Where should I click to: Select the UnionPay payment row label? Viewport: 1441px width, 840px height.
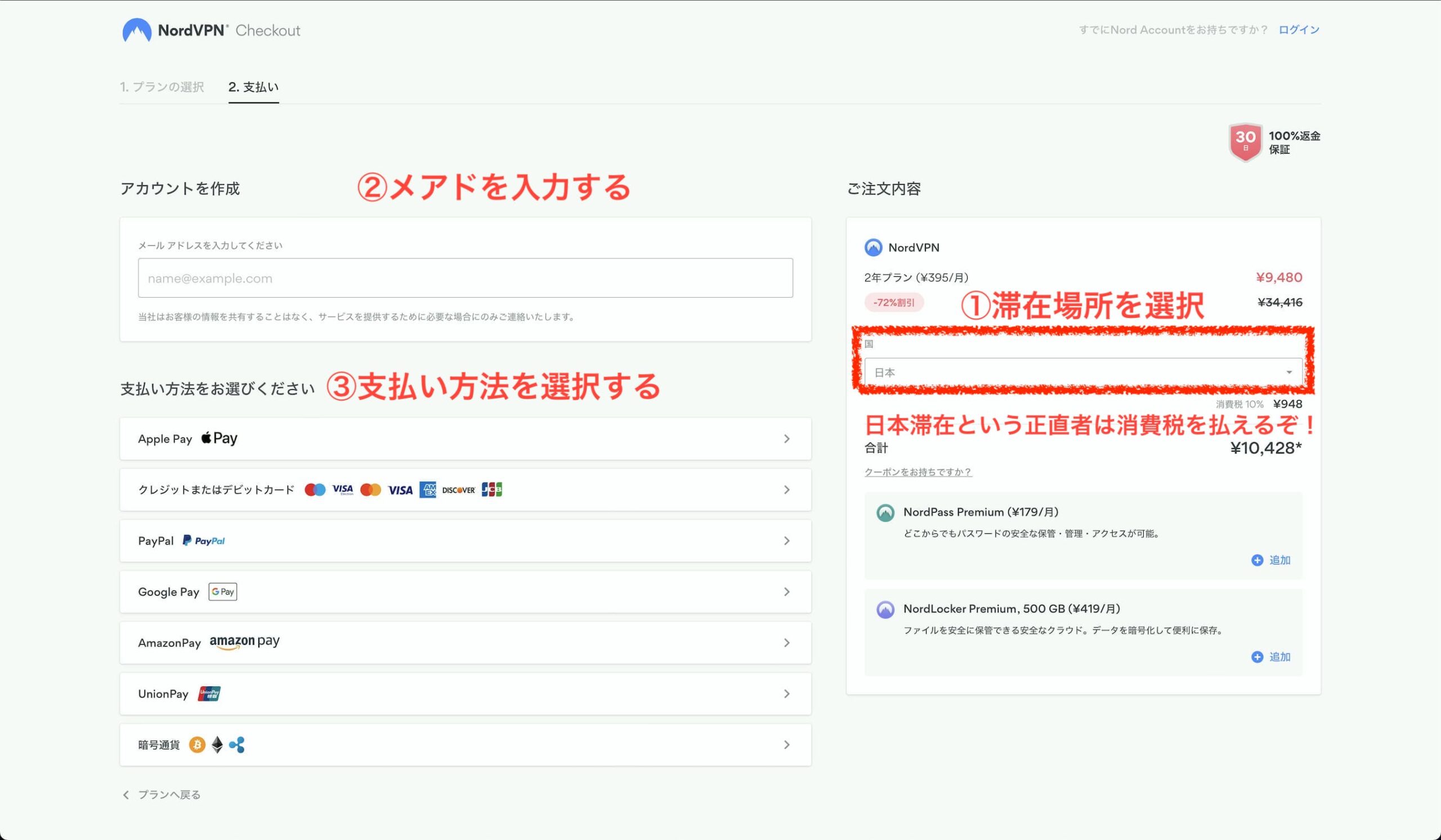163,694
